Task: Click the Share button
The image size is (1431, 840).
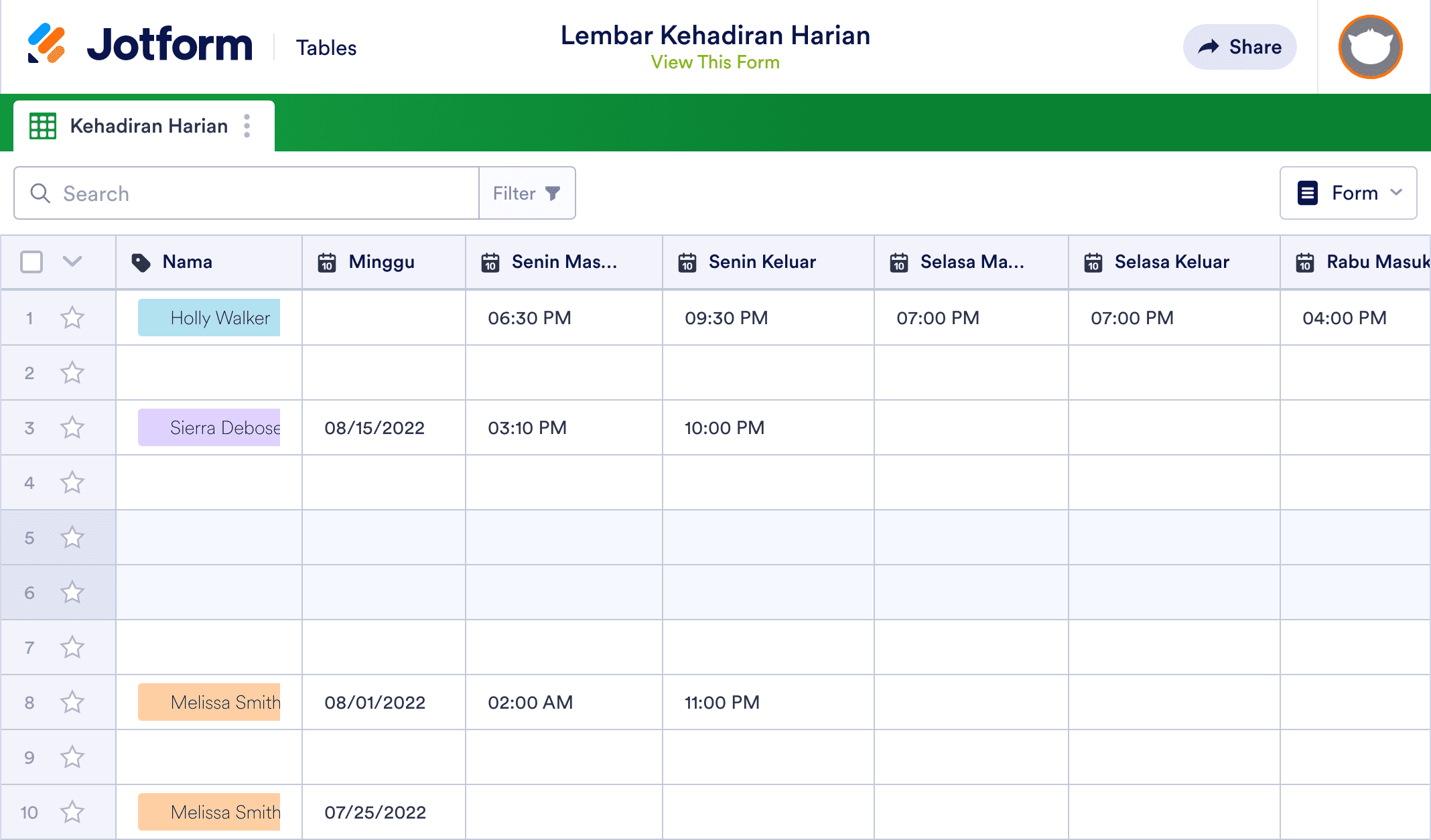Action: point(1239,46)
